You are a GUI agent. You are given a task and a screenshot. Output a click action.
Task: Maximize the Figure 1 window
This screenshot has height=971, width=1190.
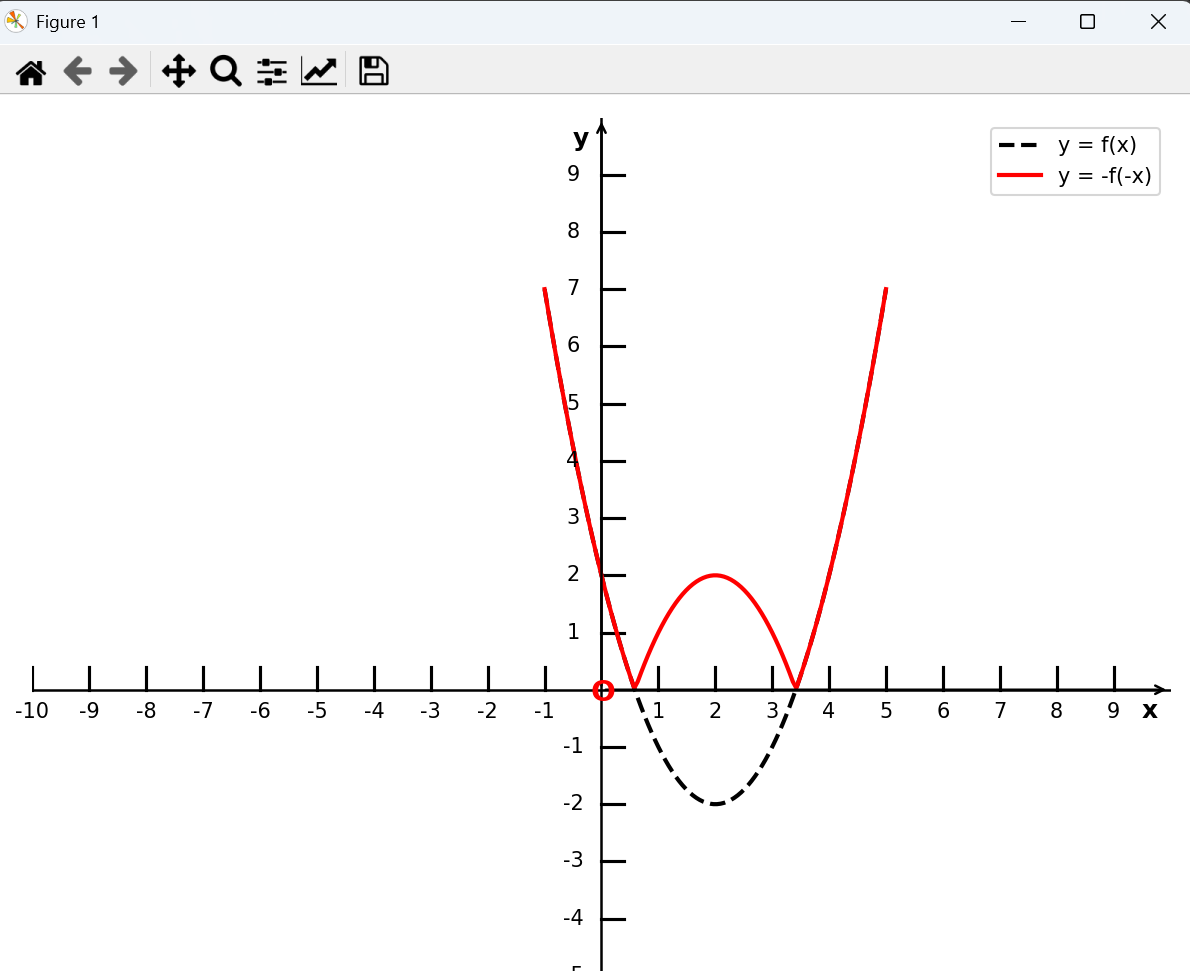click(x=1088, y=21)
